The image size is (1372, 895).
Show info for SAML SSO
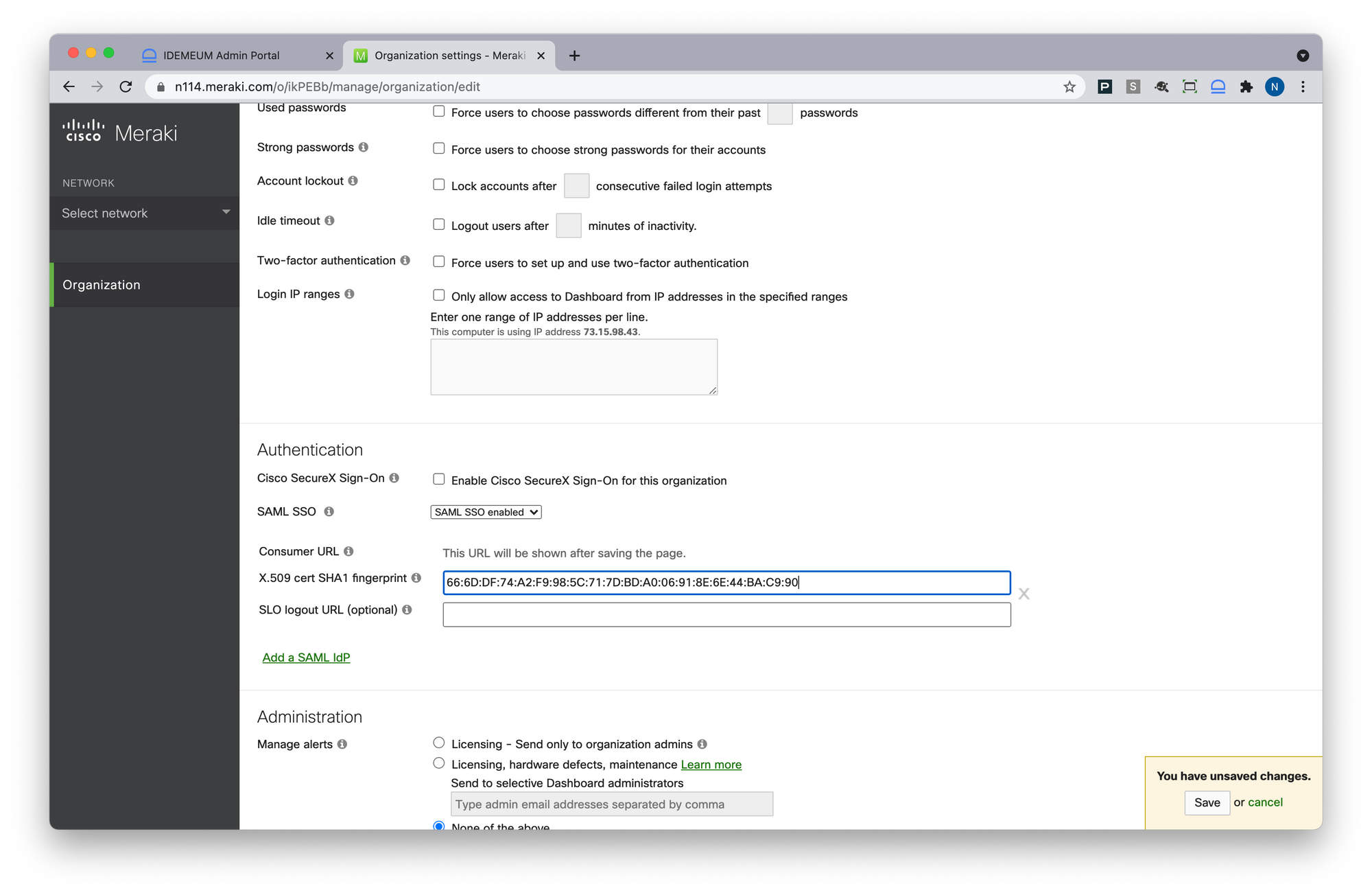point(329,511)
